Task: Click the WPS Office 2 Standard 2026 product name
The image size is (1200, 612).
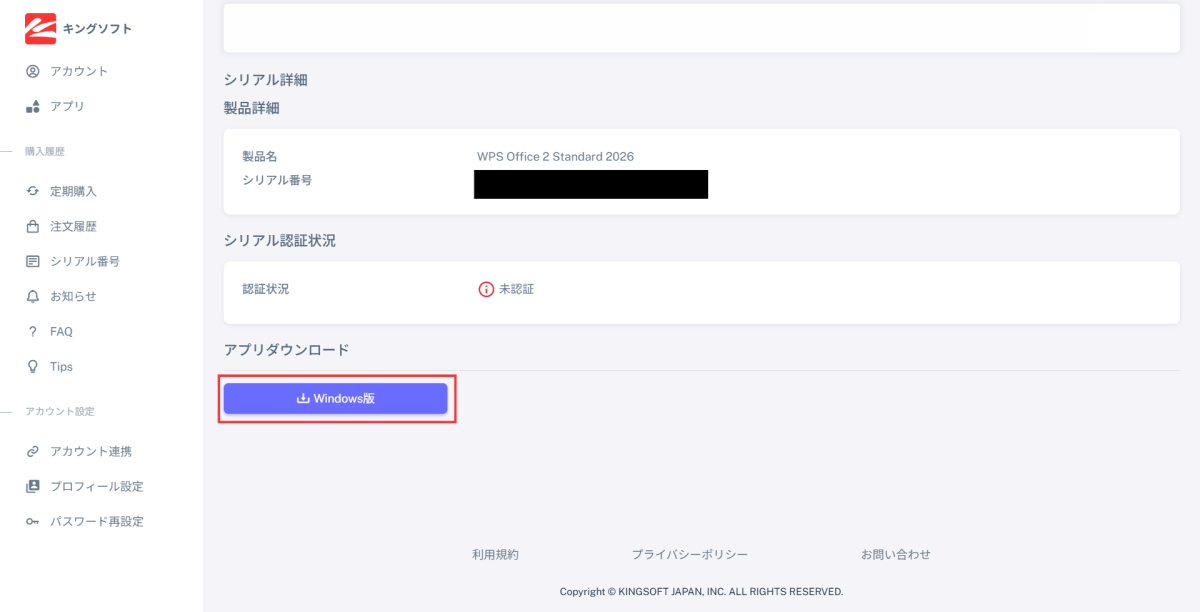Action: (555, 156)
